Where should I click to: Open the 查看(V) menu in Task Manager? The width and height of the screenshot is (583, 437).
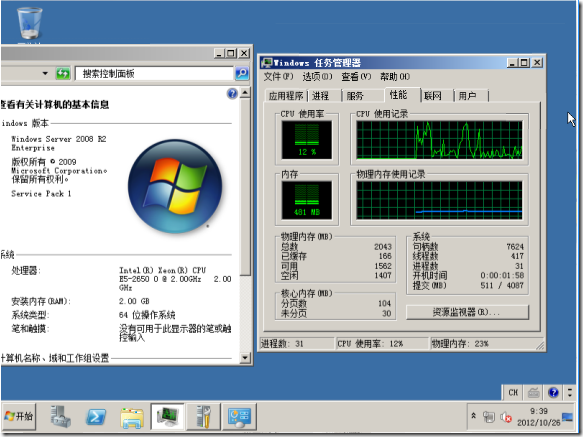click(x=356, y=77)
